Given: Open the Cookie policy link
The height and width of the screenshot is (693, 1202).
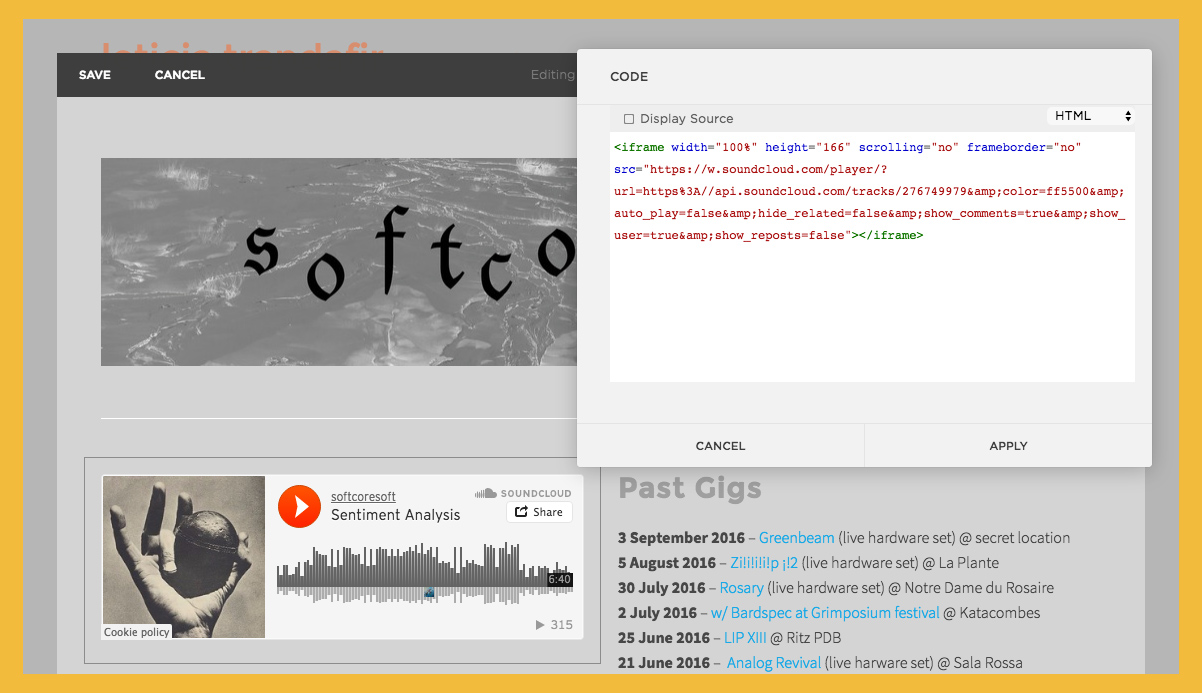Looking at the screenshot, I should coord(137,632).
